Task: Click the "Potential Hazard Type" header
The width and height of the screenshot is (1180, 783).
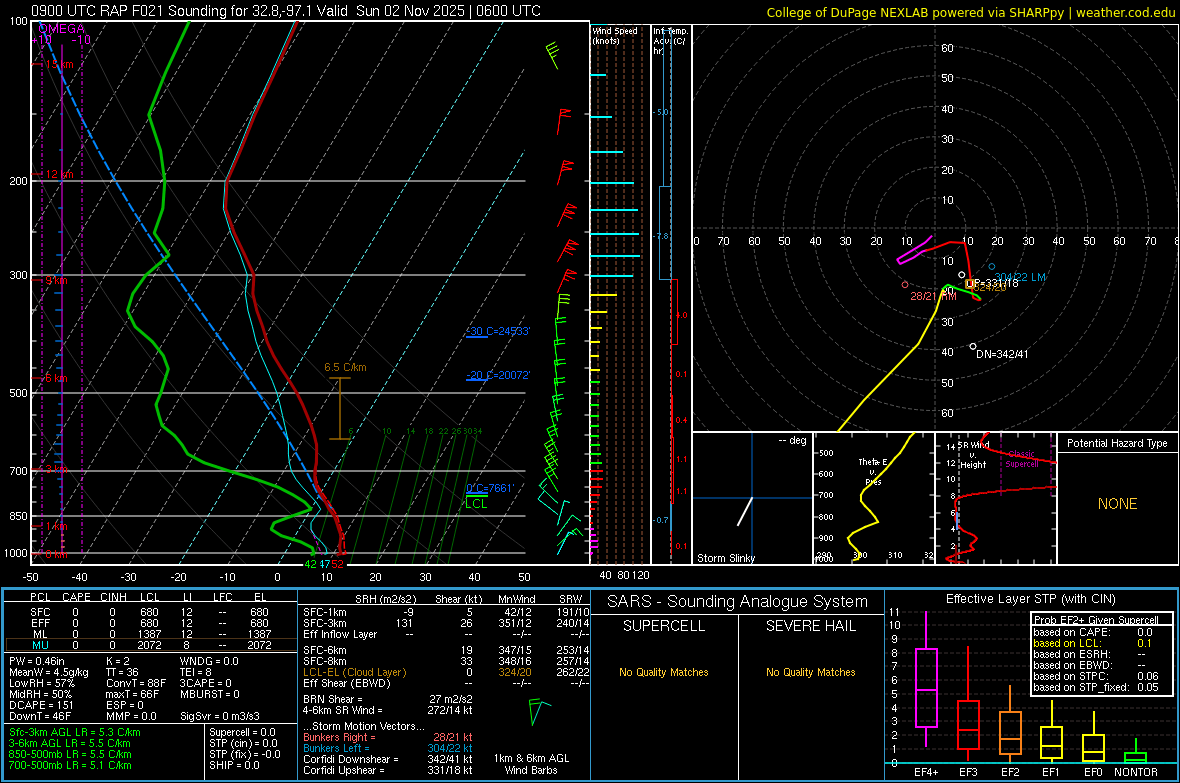Action: (x=1117, y=443)
